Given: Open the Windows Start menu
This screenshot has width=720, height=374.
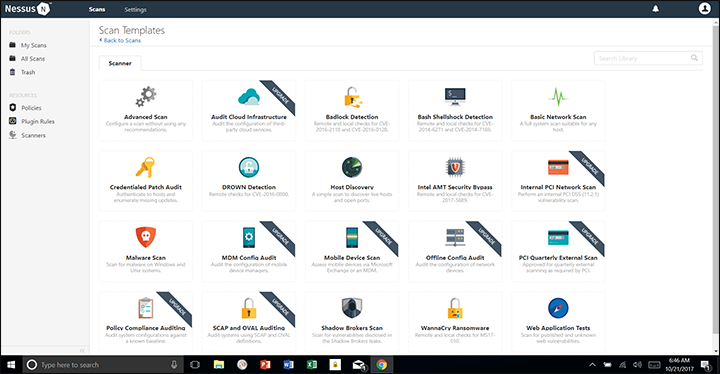Looking at the screenshot, I should click(11, 365).
